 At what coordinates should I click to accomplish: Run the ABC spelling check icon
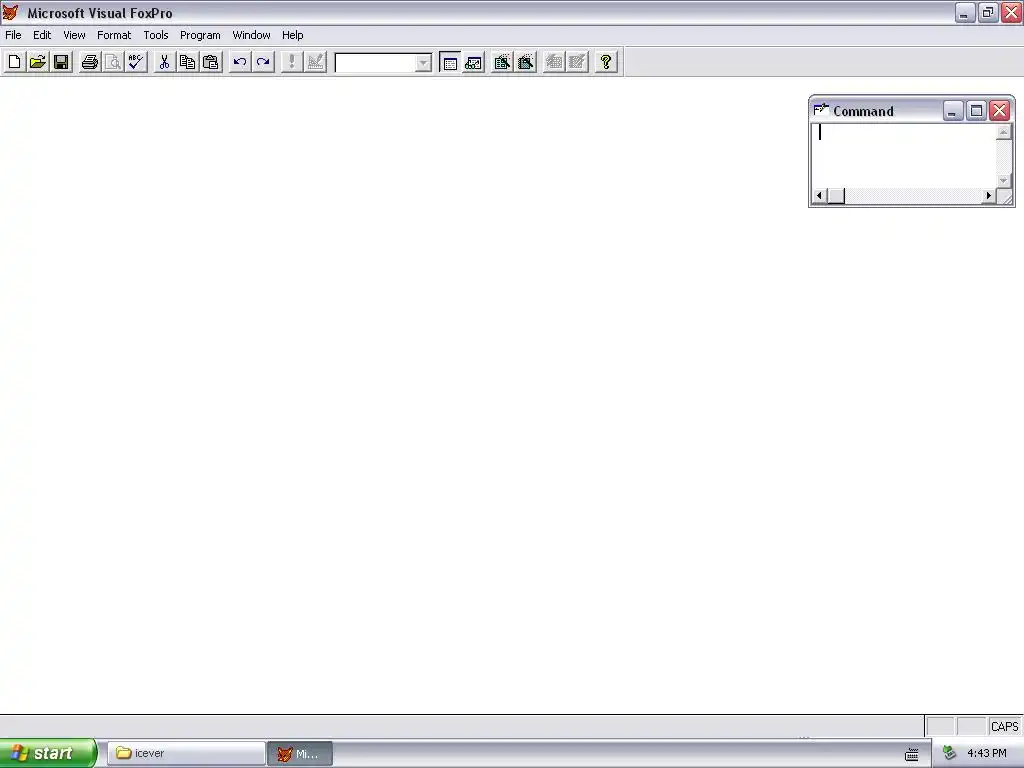[136, 62]
